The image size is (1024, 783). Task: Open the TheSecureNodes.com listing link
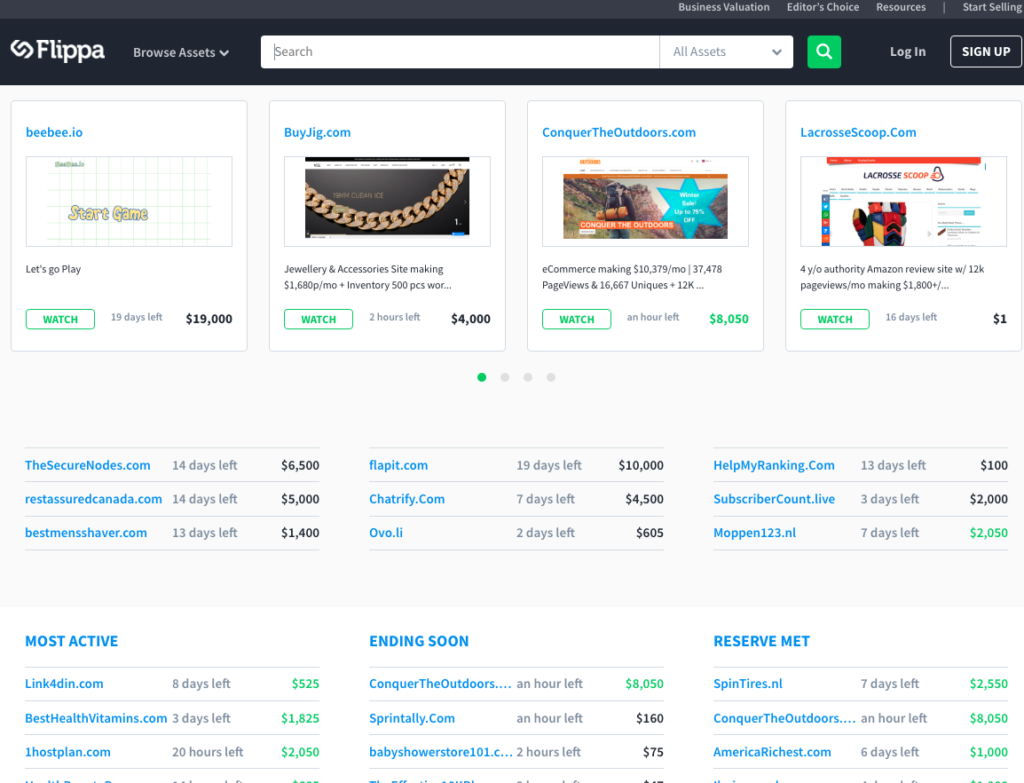coord(88,465)
